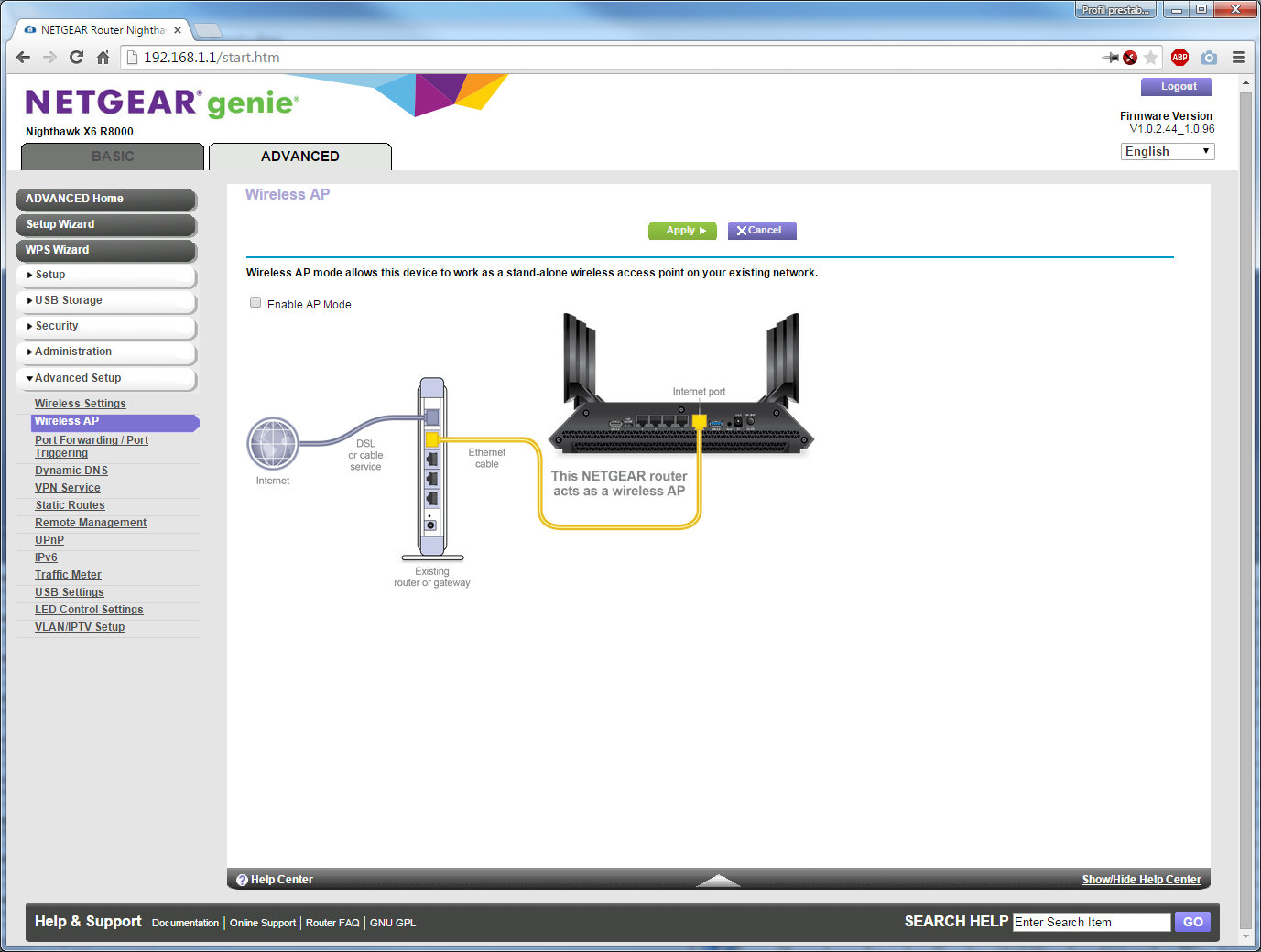Switch to the BASIC tab
Screen dimensions: 1261x952
113,157
